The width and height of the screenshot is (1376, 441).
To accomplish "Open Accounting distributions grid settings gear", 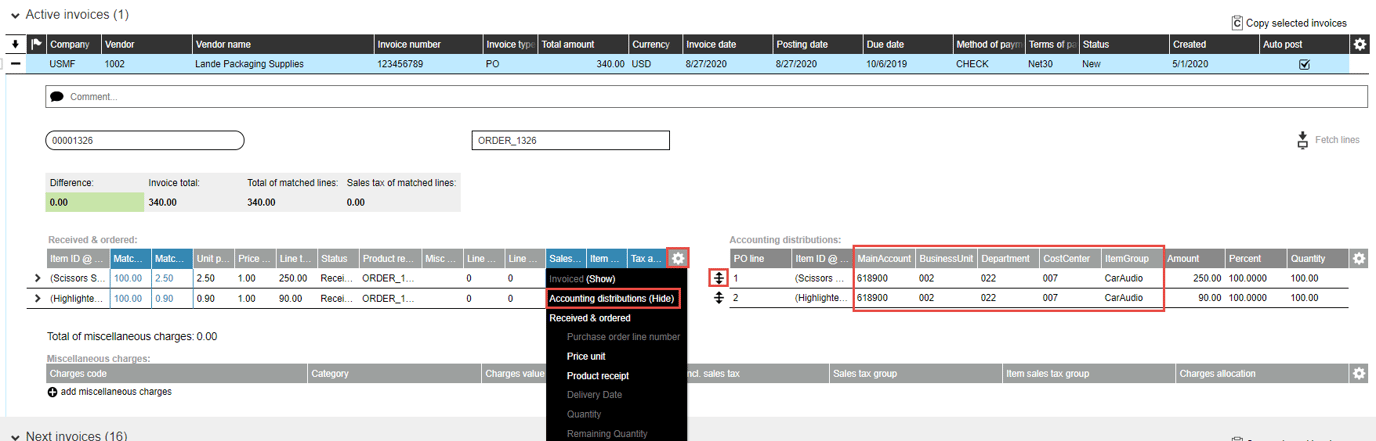I will [x=1359, y=258].
